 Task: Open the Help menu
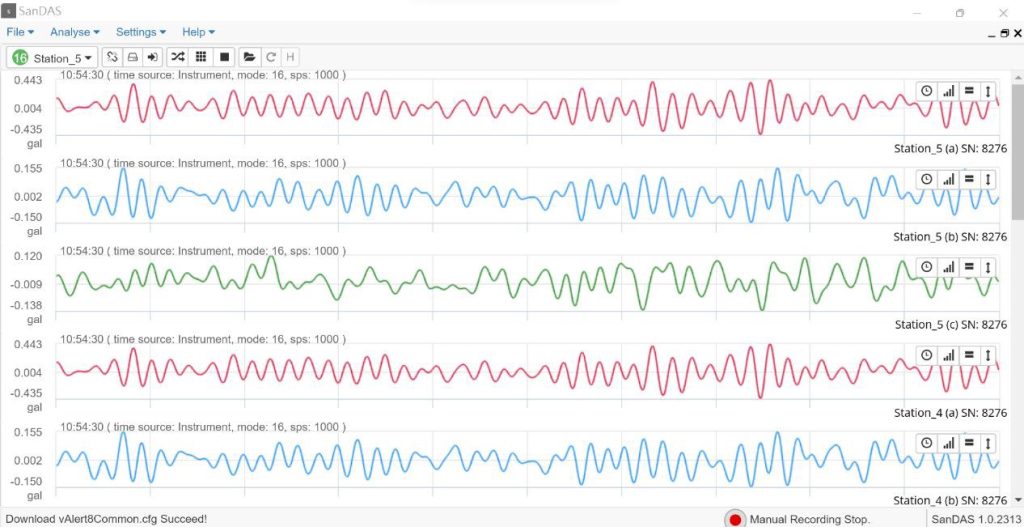point(198,32)
